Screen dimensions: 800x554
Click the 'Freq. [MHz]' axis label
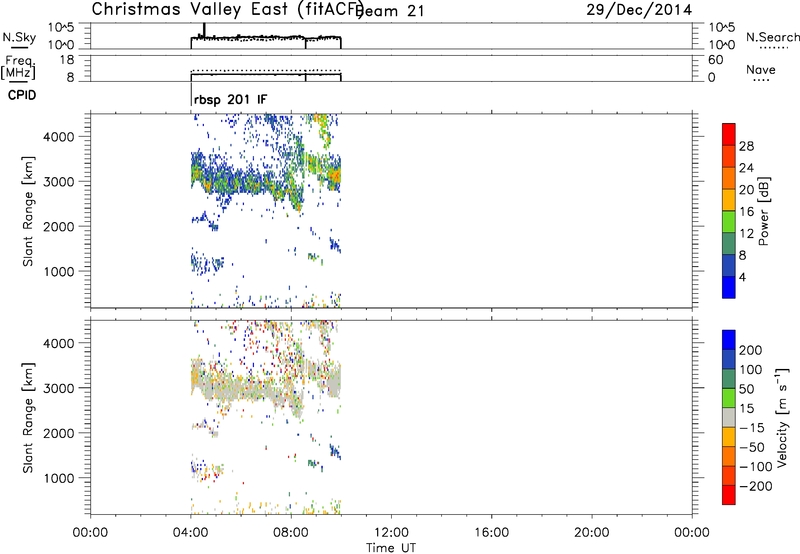(18, 68)
